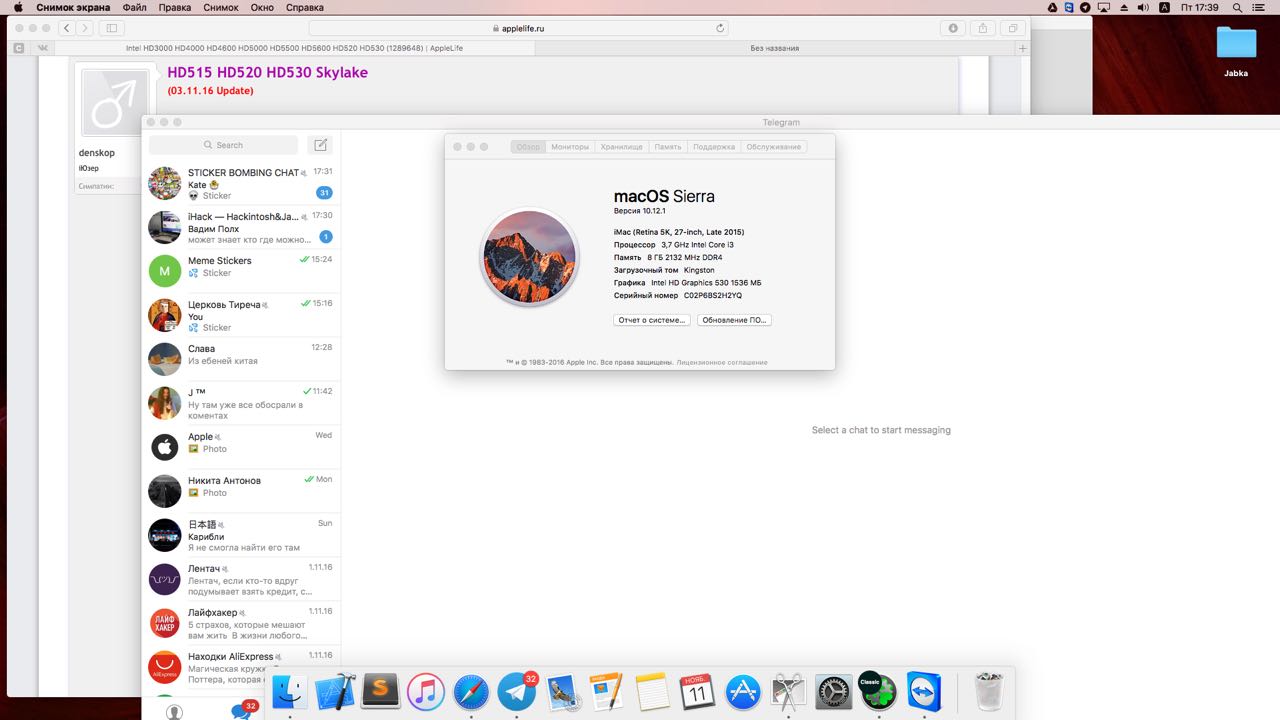This screenshot has height=720, width=1280.
Task: Click the Safari share icon
Action: 983,28
